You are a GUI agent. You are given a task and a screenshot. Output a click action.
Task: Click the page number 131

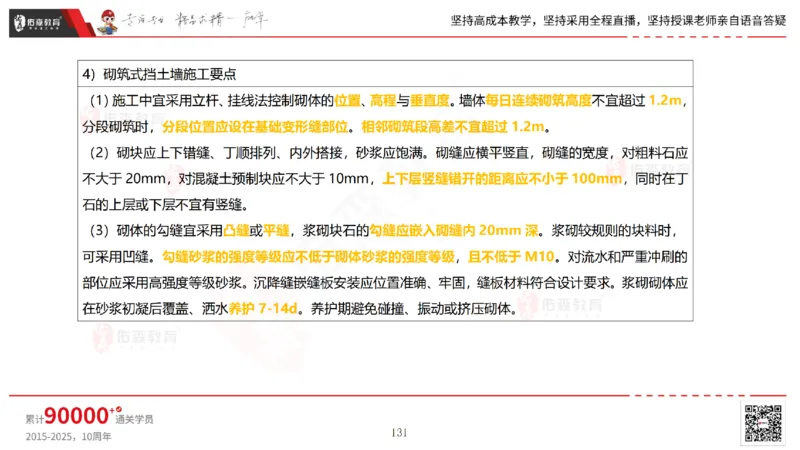coord(399,433)
